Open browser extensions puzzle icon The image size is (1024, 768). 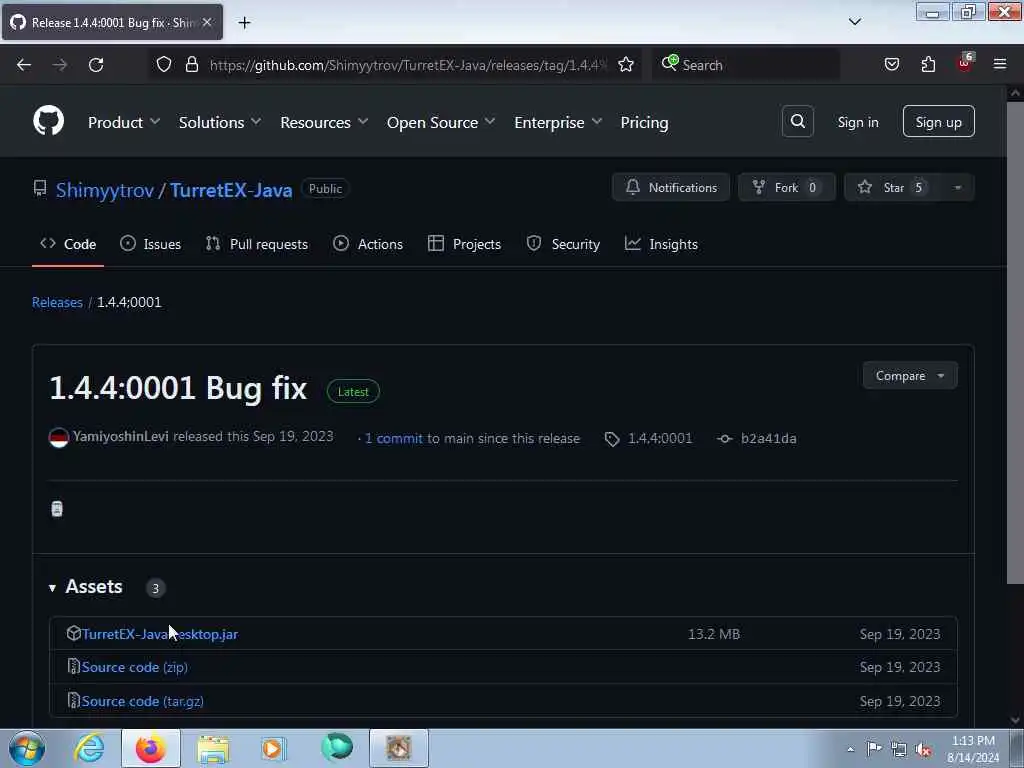click(928, 64)
